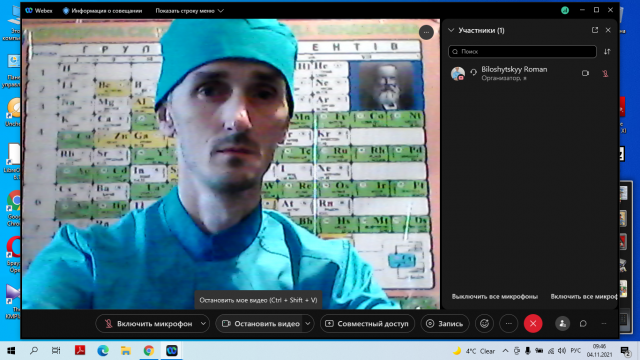The height and width of the screenshot is (360, 640).
Task: Open more options in control bar
Action: pyautogui.click(x=509, y=324)
